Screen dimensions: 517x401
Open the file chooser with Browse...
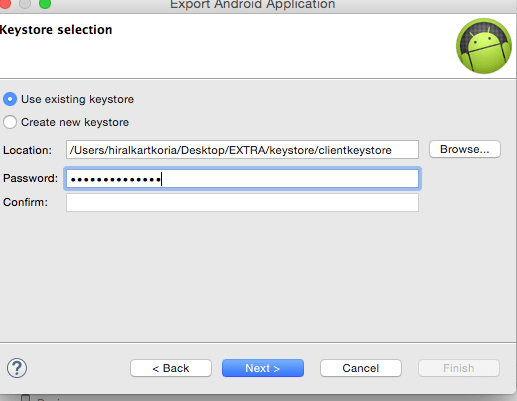click(465, 149)
